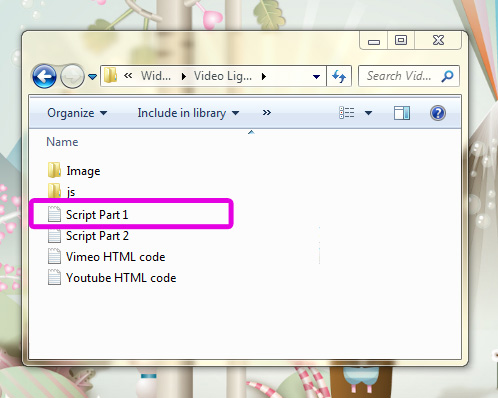Image resolution: width=498 pixels, height=398 pixels.
Task: Minimize the Explorer window
Action: (x=374, y=41)
